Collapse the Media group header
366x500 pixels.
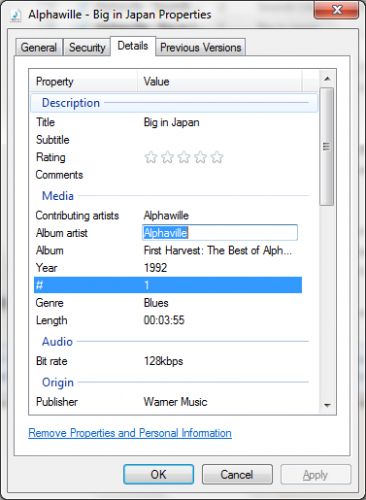[174, 196]
